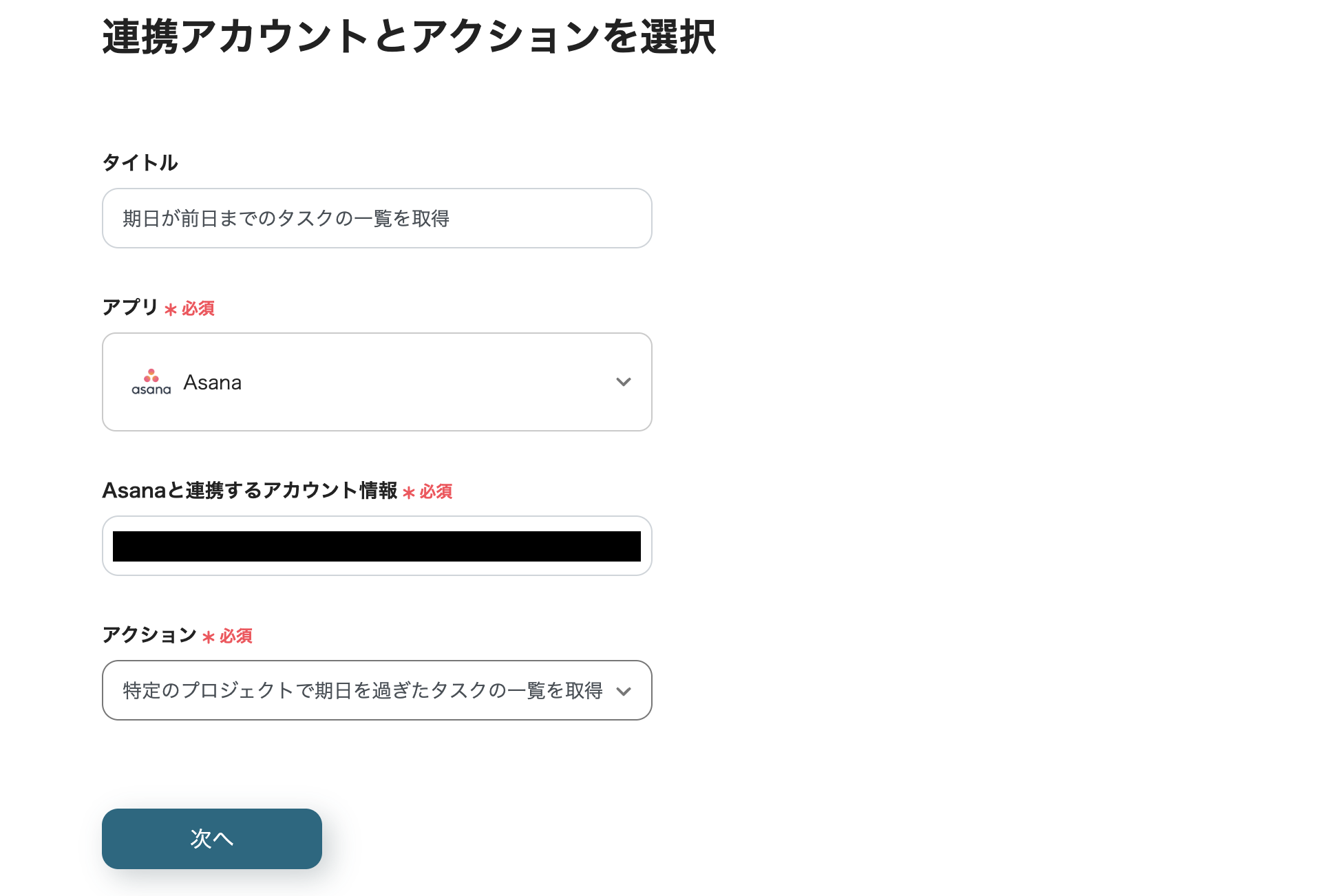Expand the app selection dropdown showing Asana
This screenshot has height=896, width=1323.
pyautogui.click(x=377, y=381)
